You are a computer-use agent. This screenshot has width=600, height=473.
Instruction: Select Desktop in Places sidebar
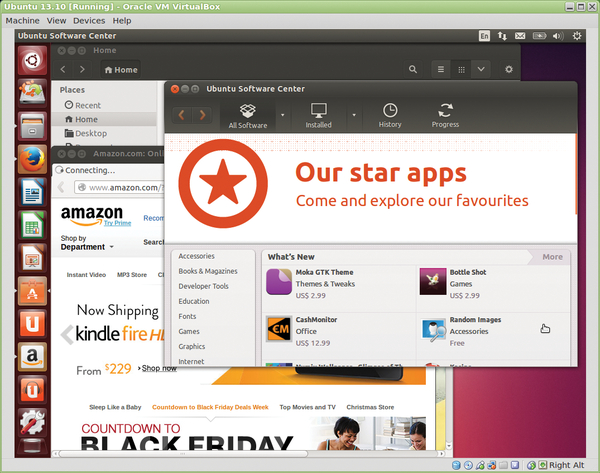coord(104,133)
